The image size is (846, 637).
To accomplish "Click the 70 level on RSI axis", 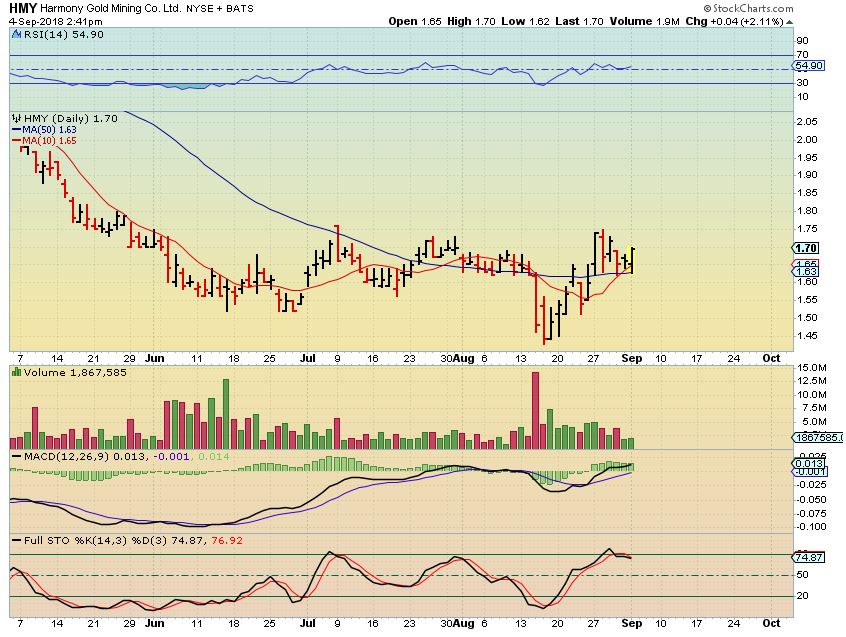I will click(x=802, y=54).
